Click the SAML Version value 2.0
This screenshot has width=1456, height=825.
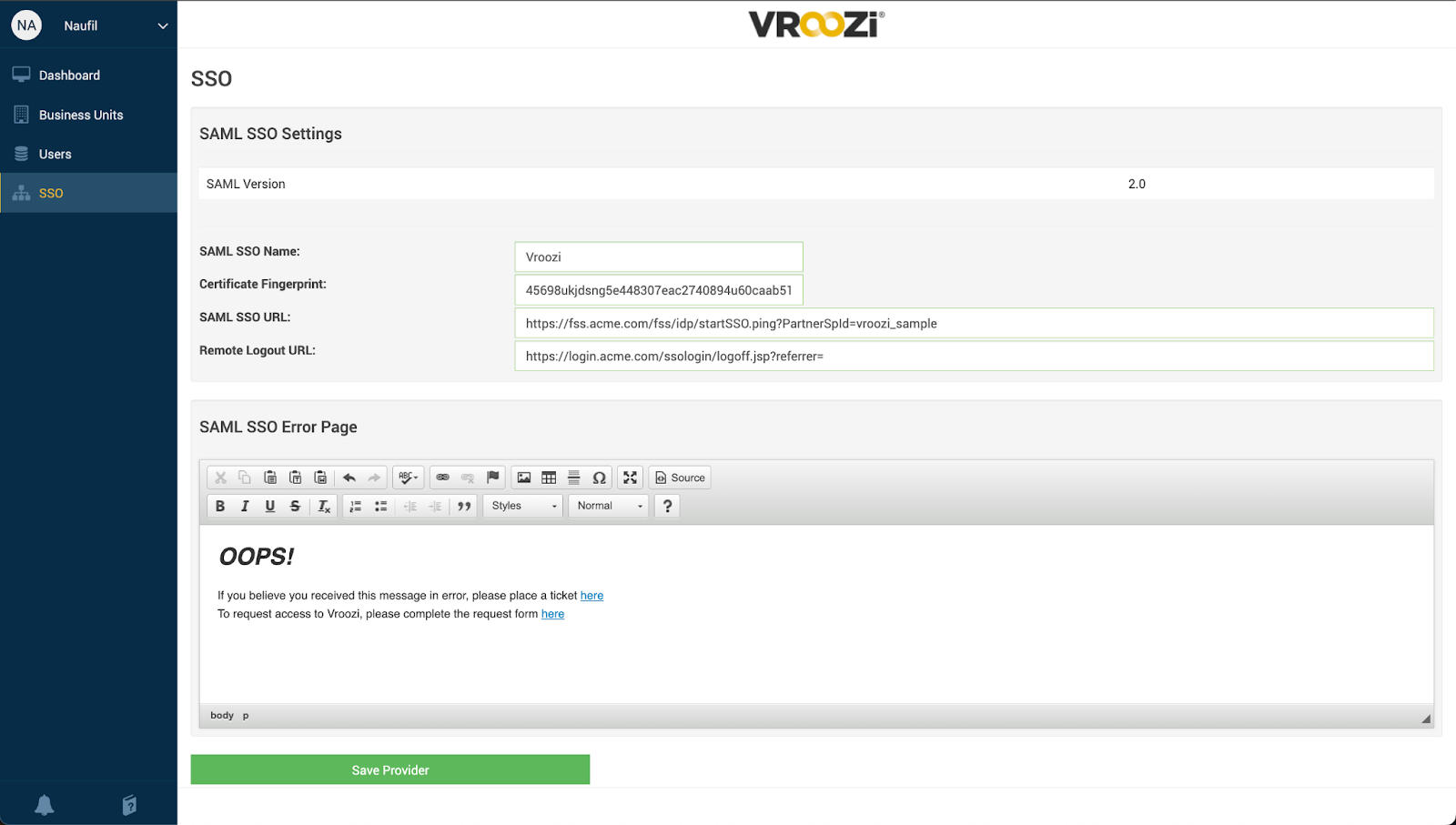tap(1137, 184)
